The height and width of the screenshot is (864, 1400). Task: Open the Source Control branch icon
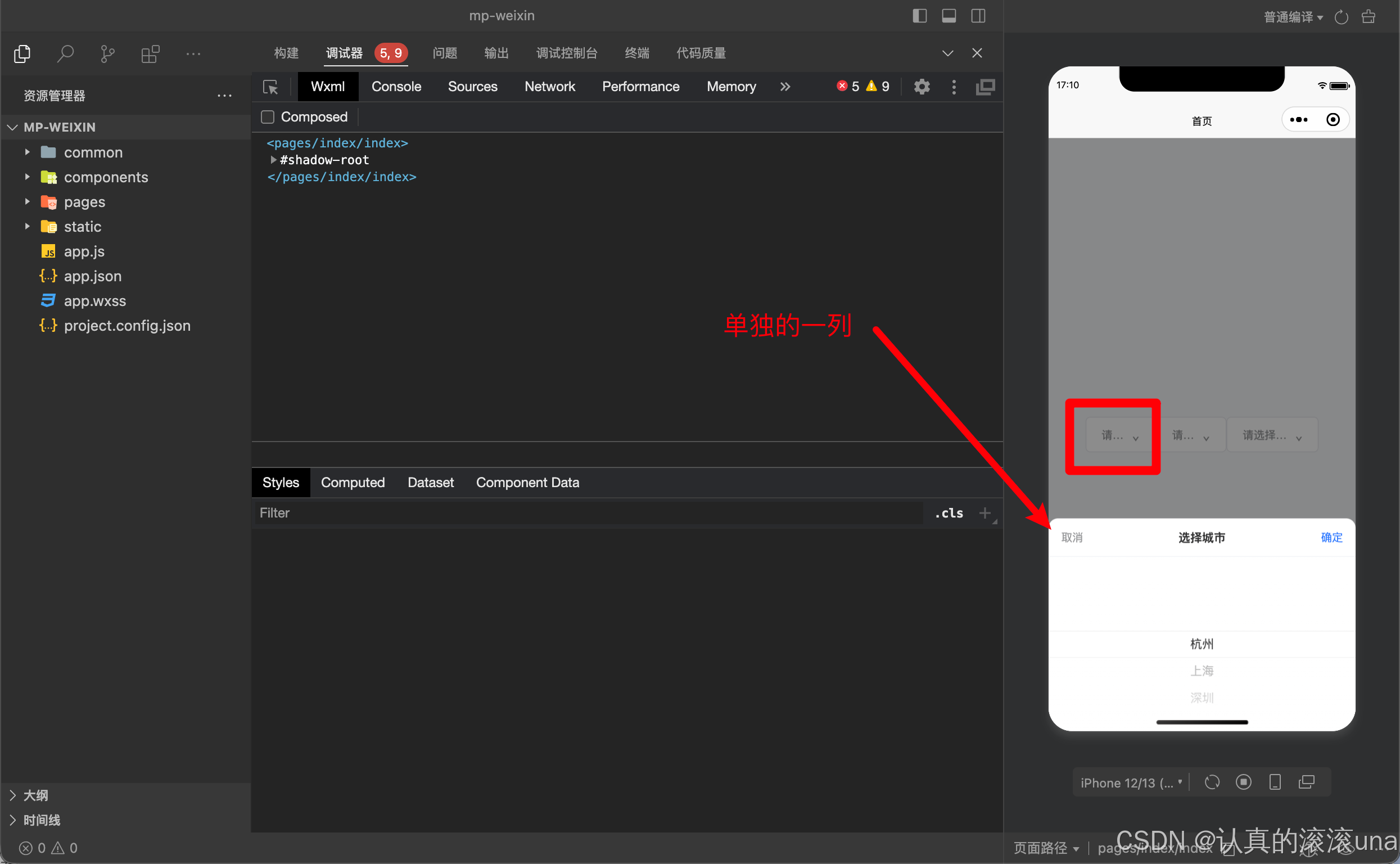coord(107,53)
